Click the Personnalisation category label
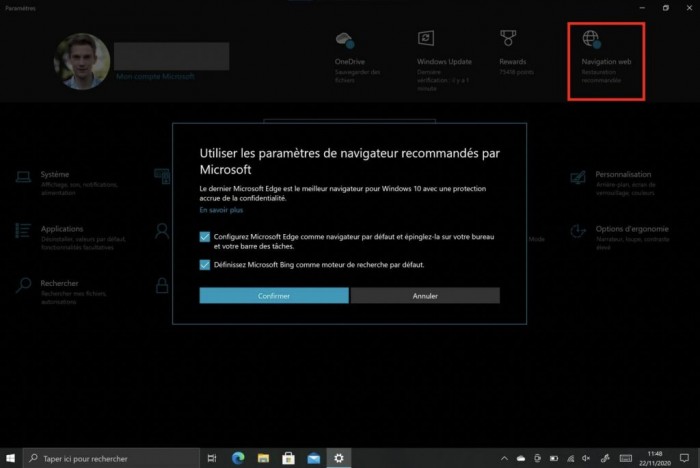The height and width of the screenshot is (468, 700). pos(623,174)
